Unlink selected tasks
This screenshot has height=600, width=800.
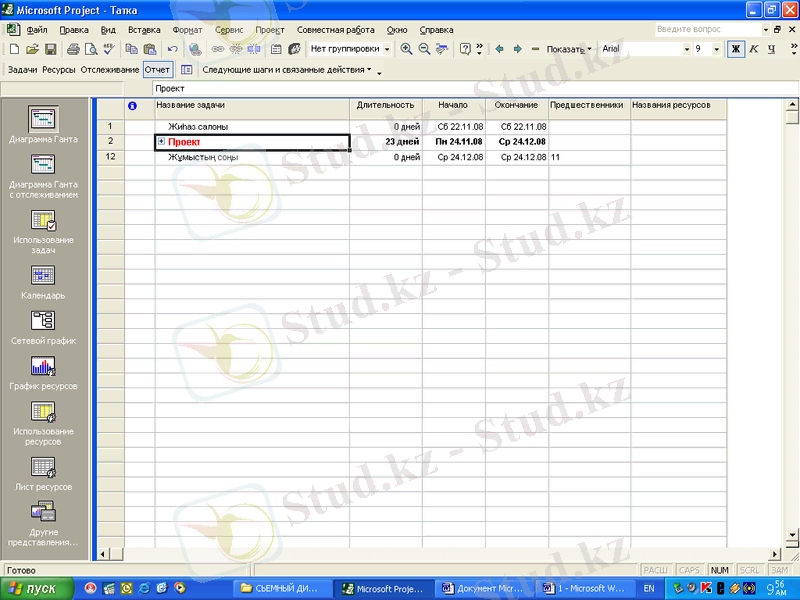coord(236,49)
